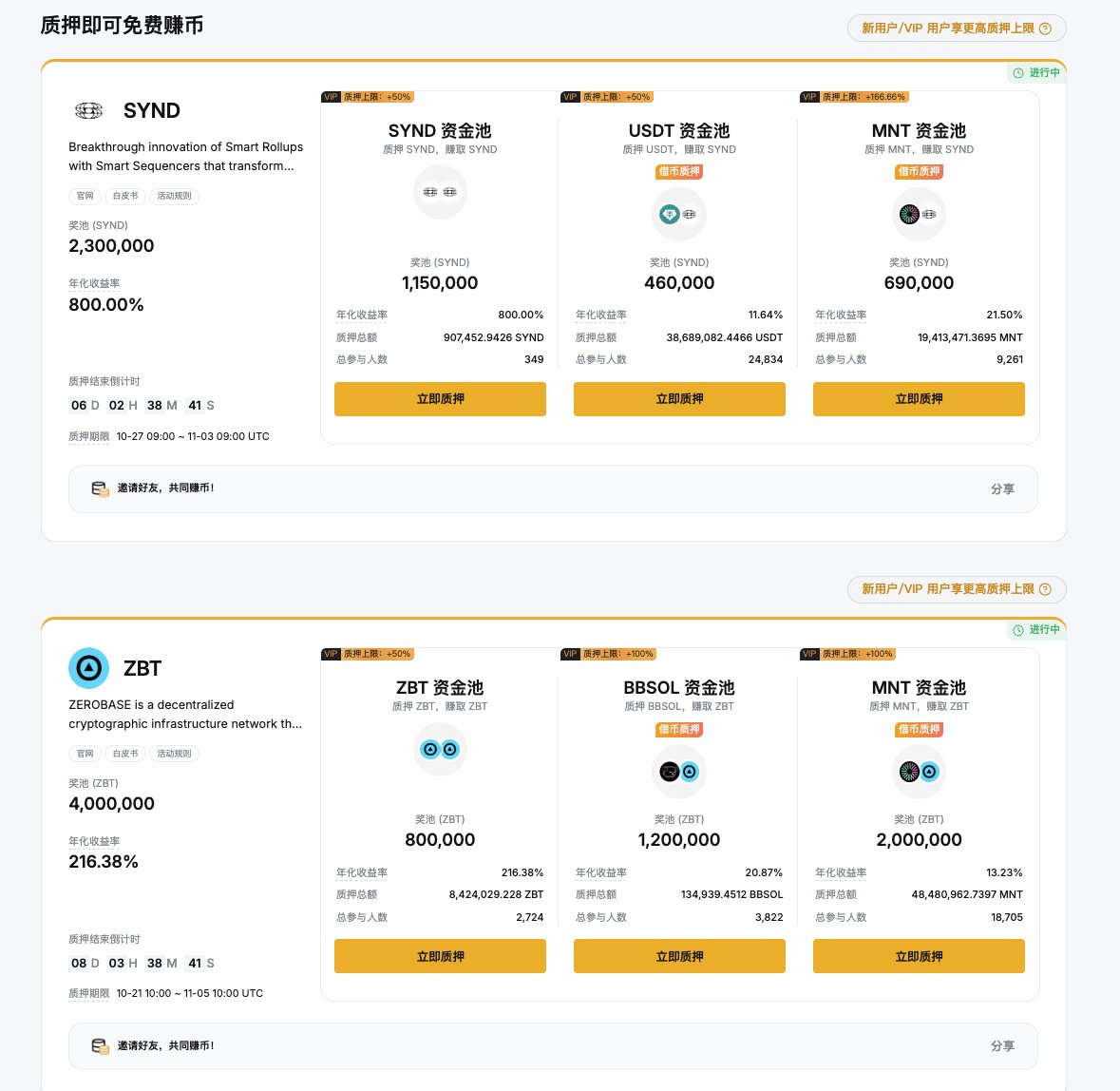View ZBT 活动规则 tag
Screen dimensions: 1120x1091
tap(174, 754)
